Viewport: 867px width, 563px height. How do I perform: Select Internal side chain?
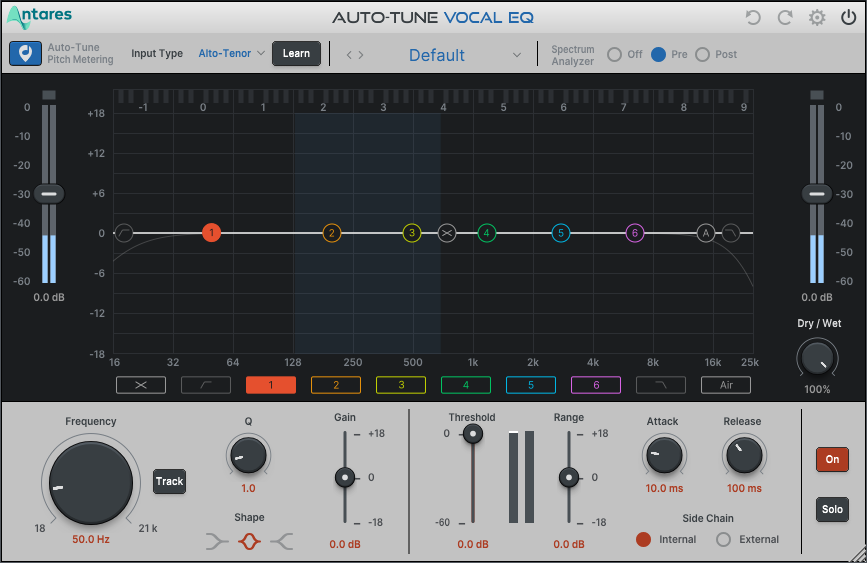coord(643,539)
